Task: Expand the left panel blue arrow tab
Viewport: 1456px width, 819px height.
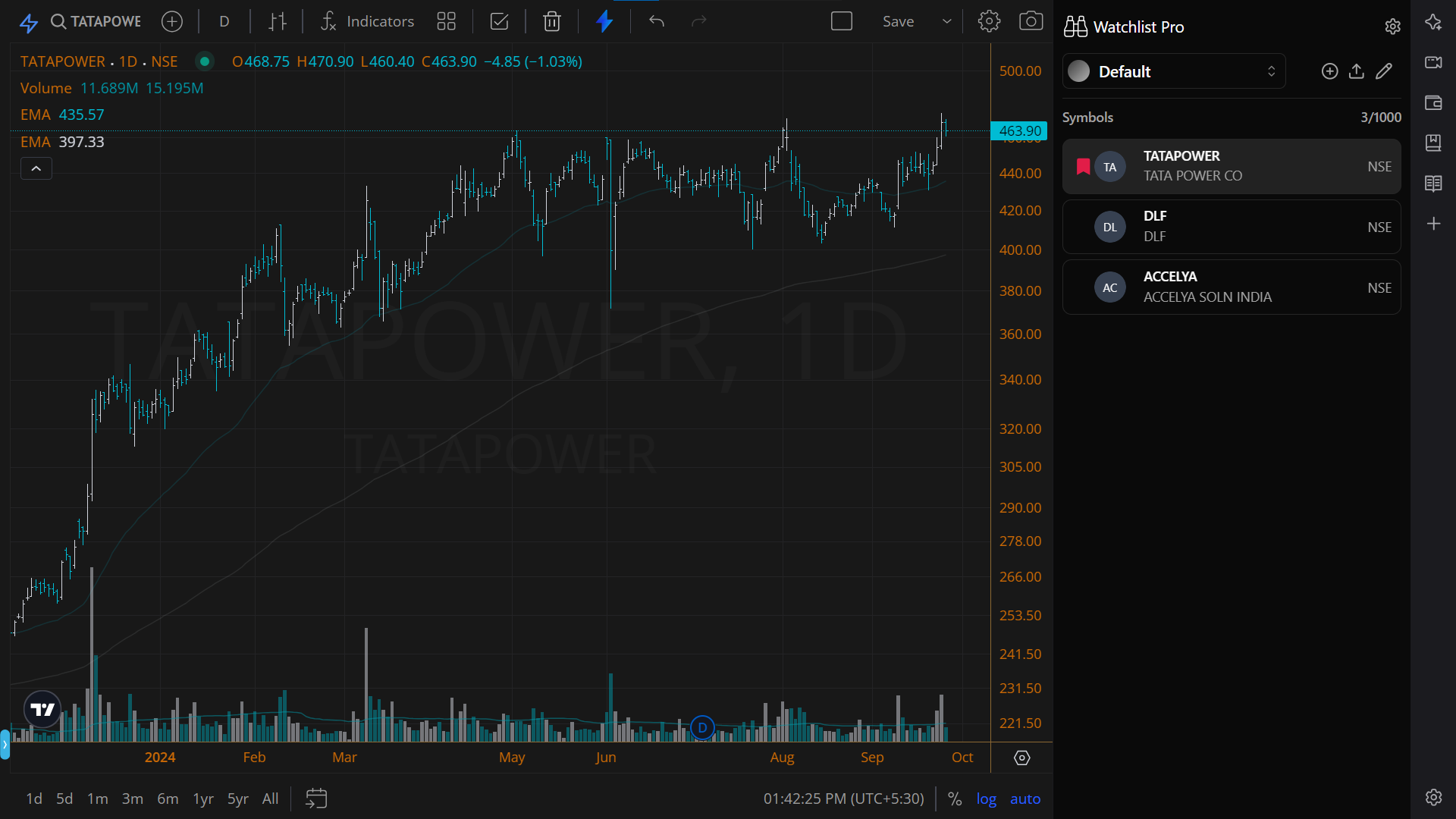Action: coord(5,744)
